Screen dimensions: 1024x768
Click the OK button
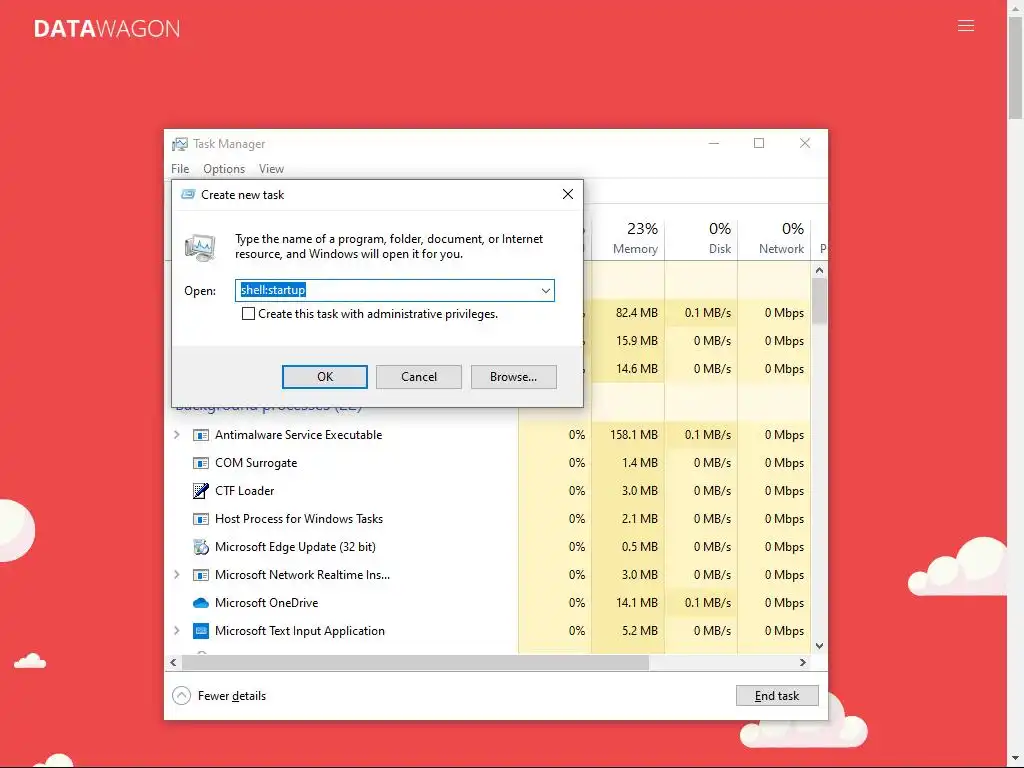pyautogui.click(x=325, y=377)
